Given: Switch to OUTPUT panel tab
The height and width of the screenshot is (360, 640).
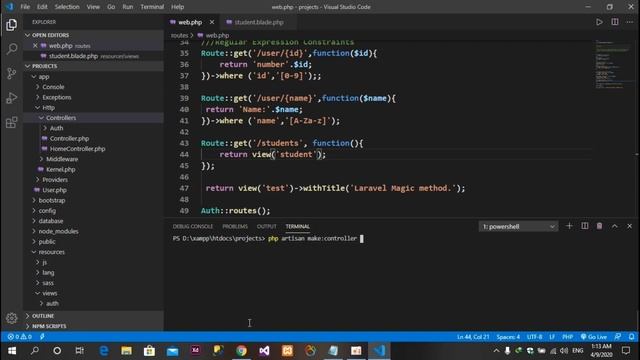Looking at the screenshot, I should [x=267, y=227].
